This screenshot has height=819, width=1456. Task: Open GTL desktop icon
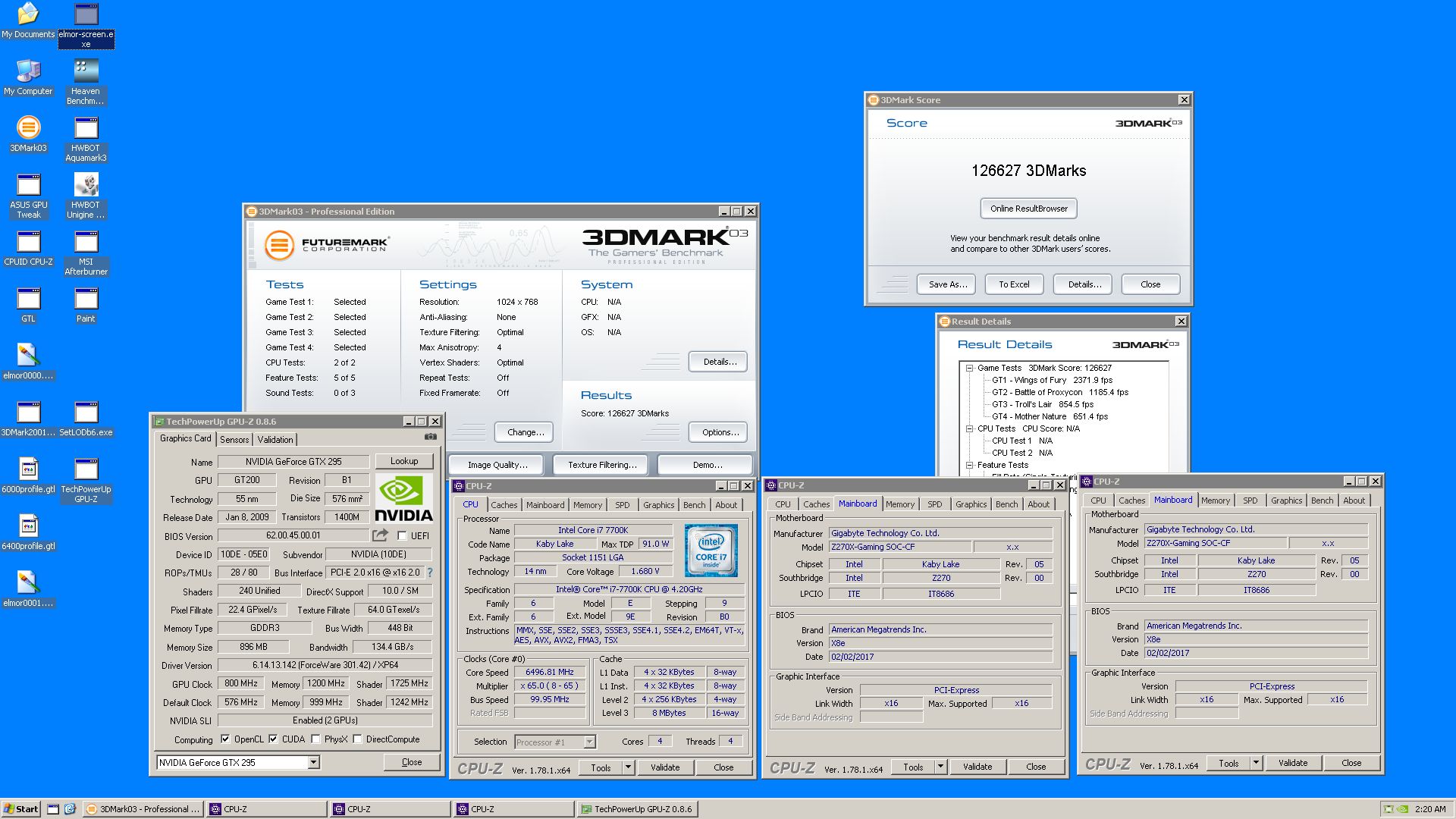(x=28, y=305)
